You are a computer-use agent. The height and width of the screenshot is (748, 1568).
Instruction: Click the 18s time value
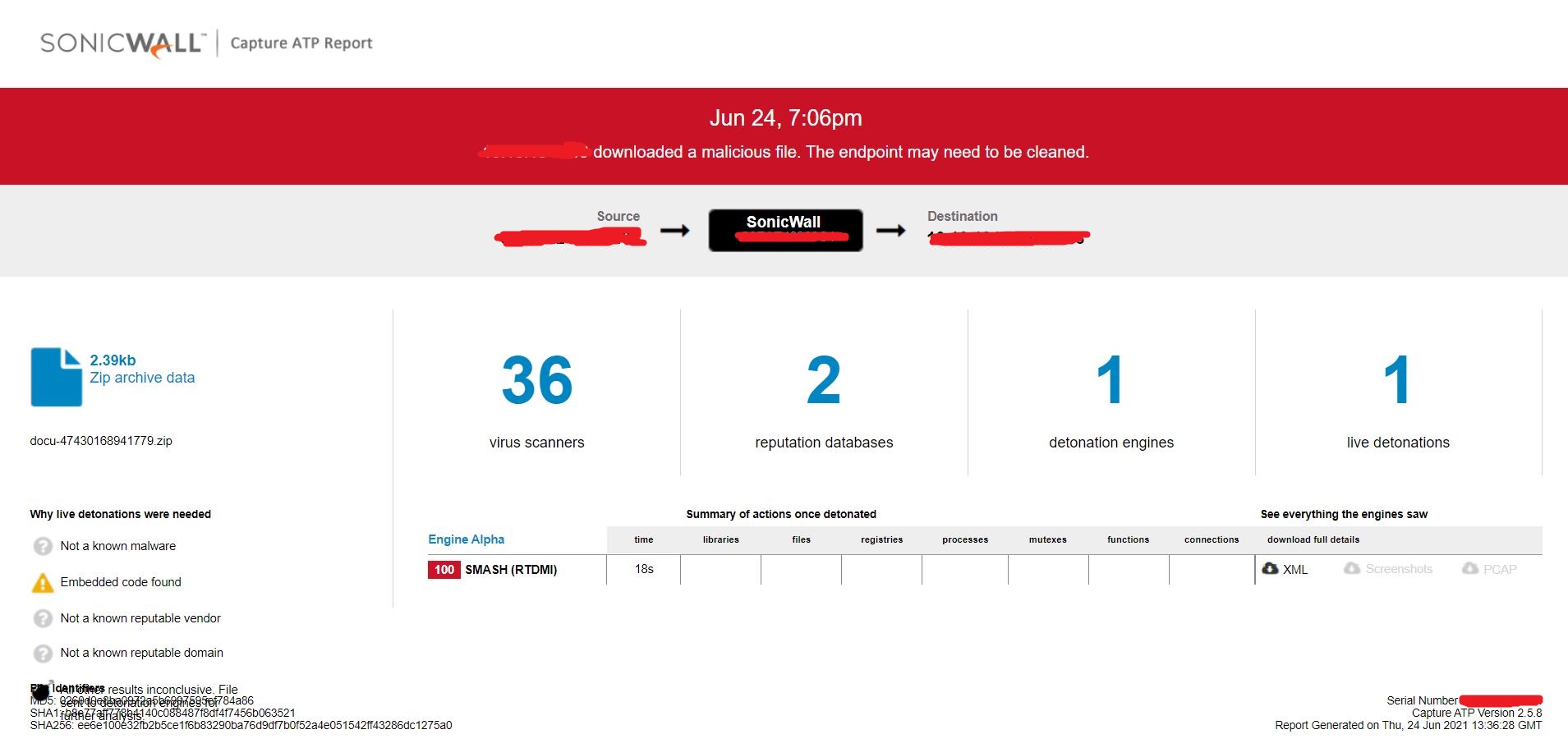point(644,569)
